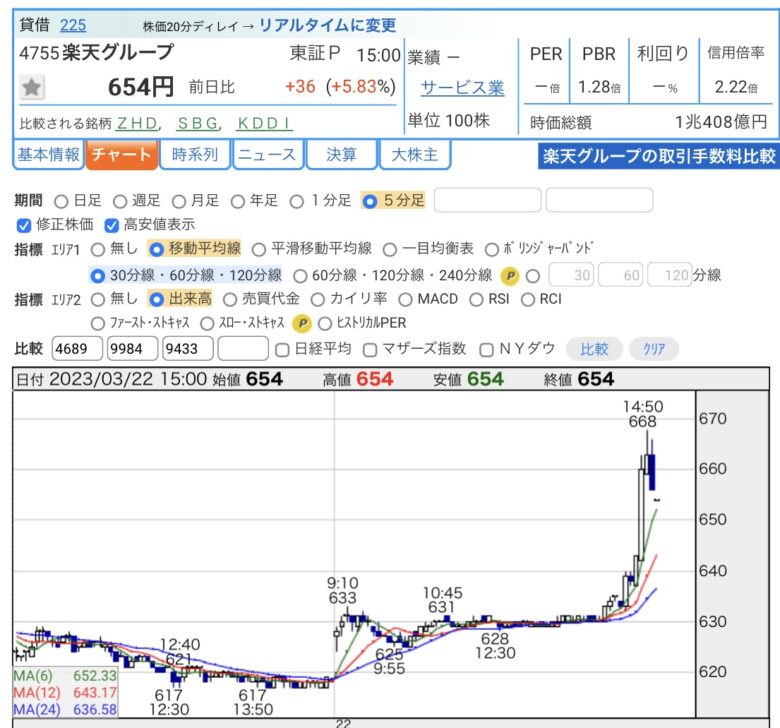Open compared stock KDDI link
This screenshot has height=728, width=780.
265,123
